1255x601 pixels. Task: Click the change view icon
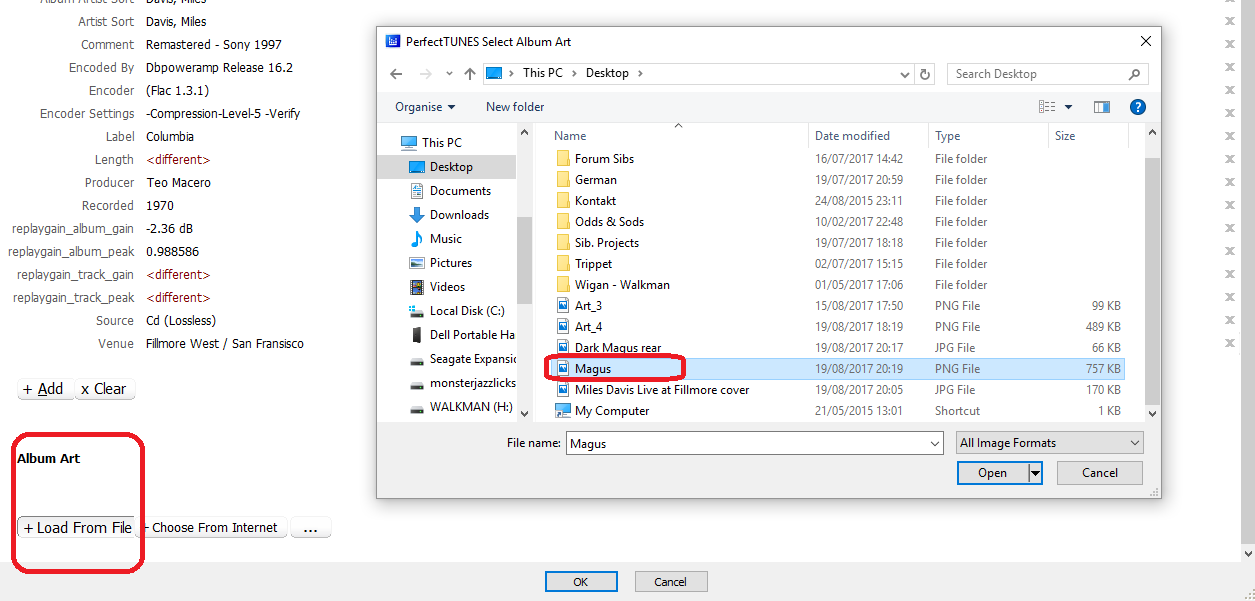pos(1048,107)
